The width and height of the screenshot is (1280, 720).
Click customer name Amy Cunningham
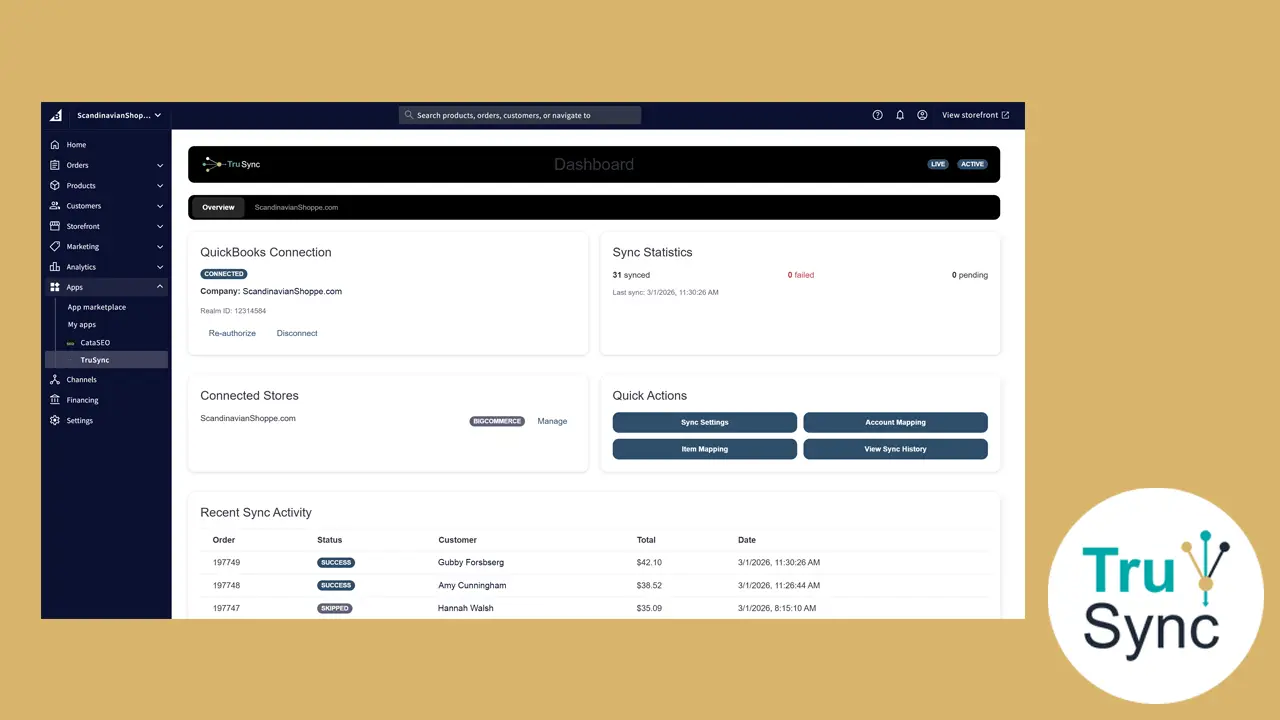click(472, 585)
